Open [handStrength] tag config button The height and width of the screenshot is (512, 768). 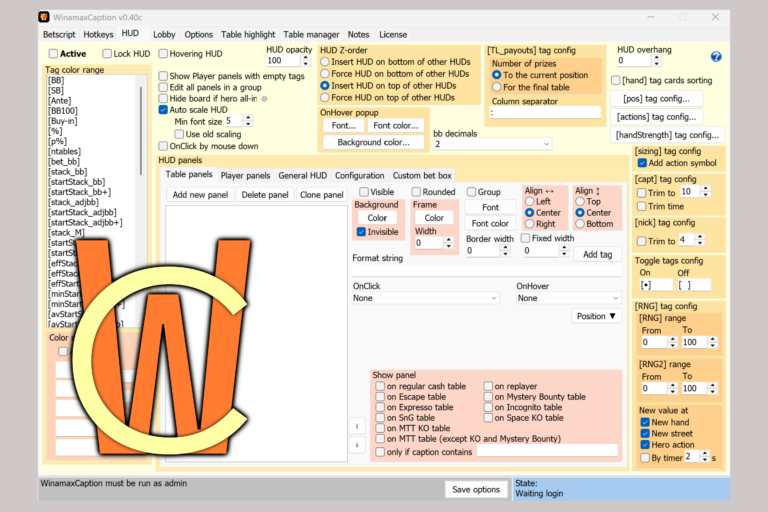pyautogui.click(x=667, y=135)
